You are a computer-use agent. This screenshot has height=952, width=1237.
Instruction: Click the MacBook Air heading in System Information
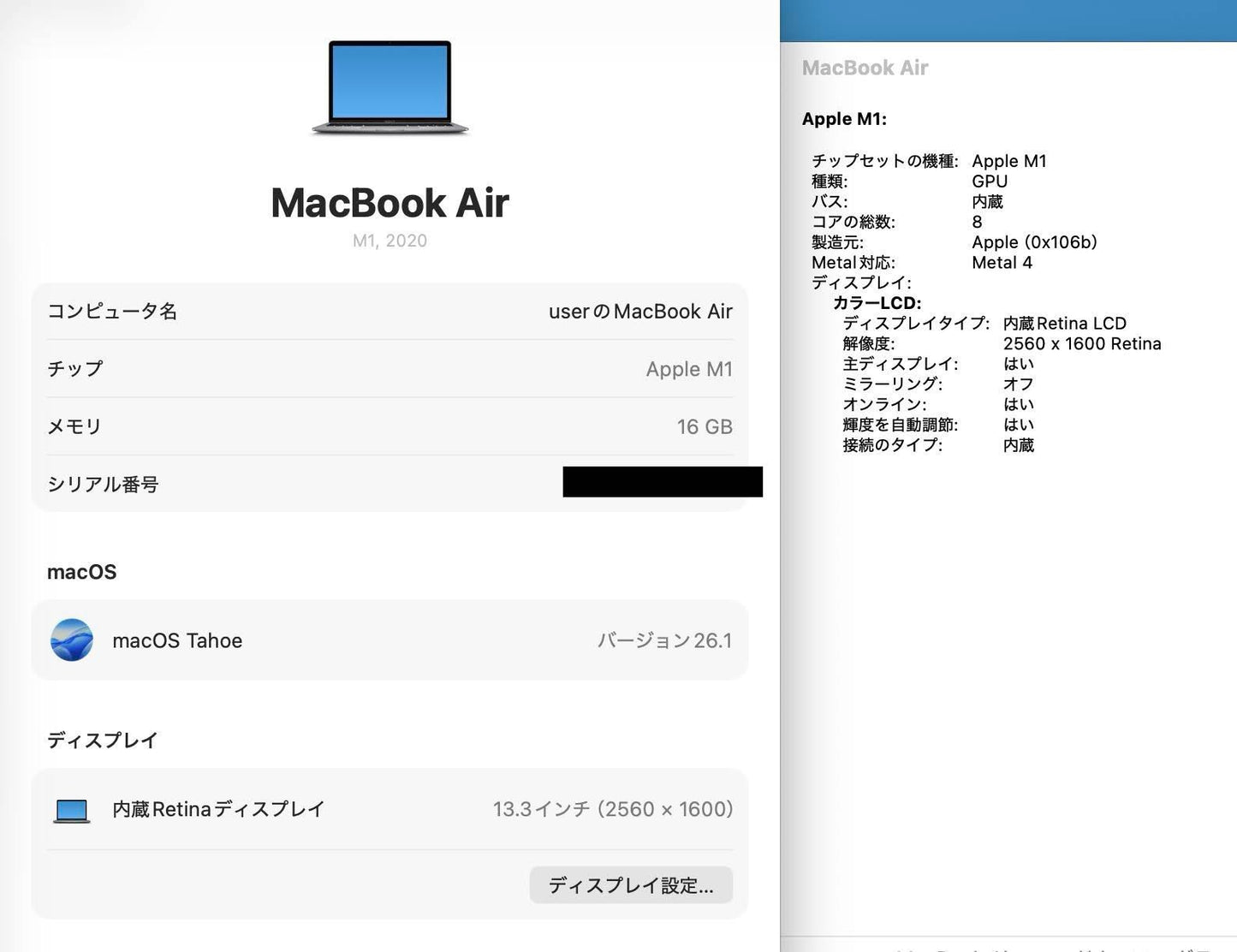point(865,68)
